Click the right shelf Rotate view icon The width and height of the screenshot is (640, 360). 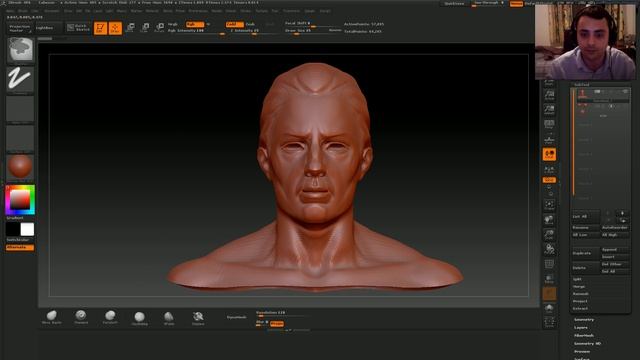[549, 249]
